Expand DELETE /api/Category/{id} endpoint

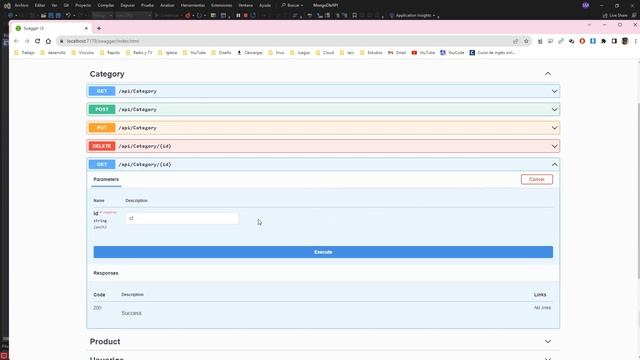(323, 146)
